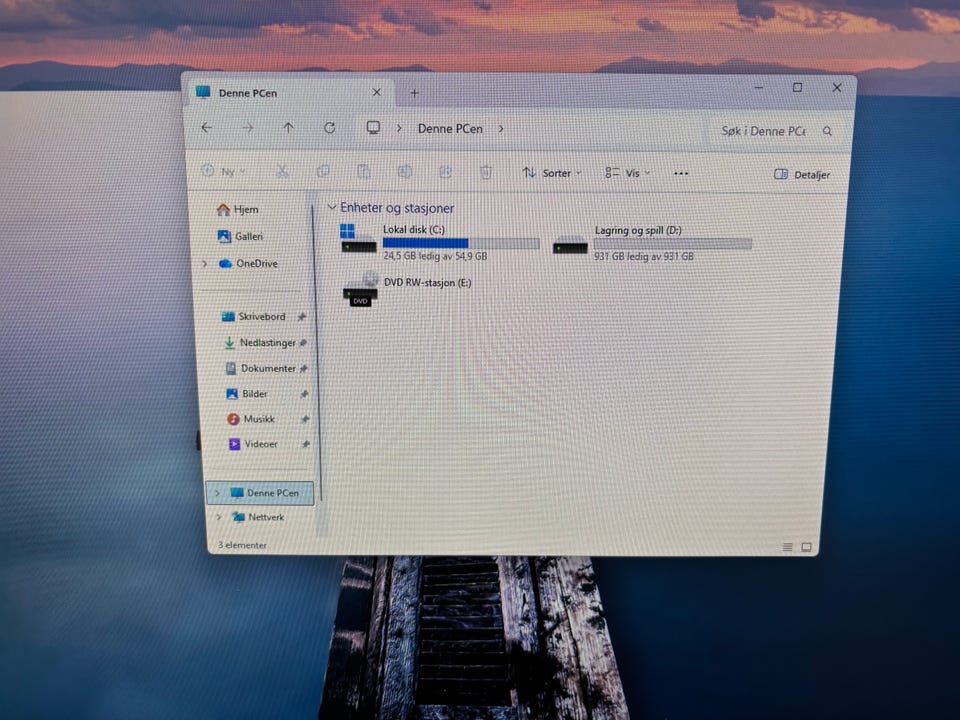Click the 3 elementer status text
This screenshot has width=960, height=720.
242,545
